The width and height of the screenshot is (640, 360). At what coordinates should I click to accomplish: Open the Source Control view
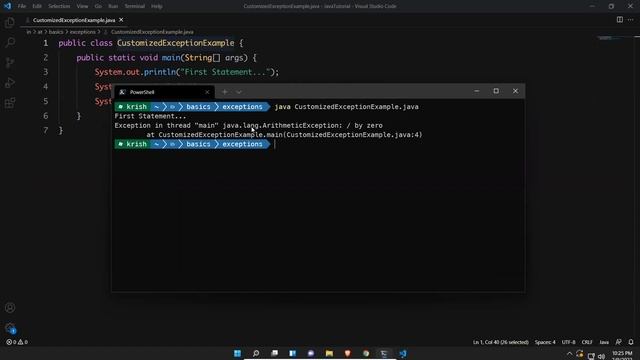pos(10,62)
